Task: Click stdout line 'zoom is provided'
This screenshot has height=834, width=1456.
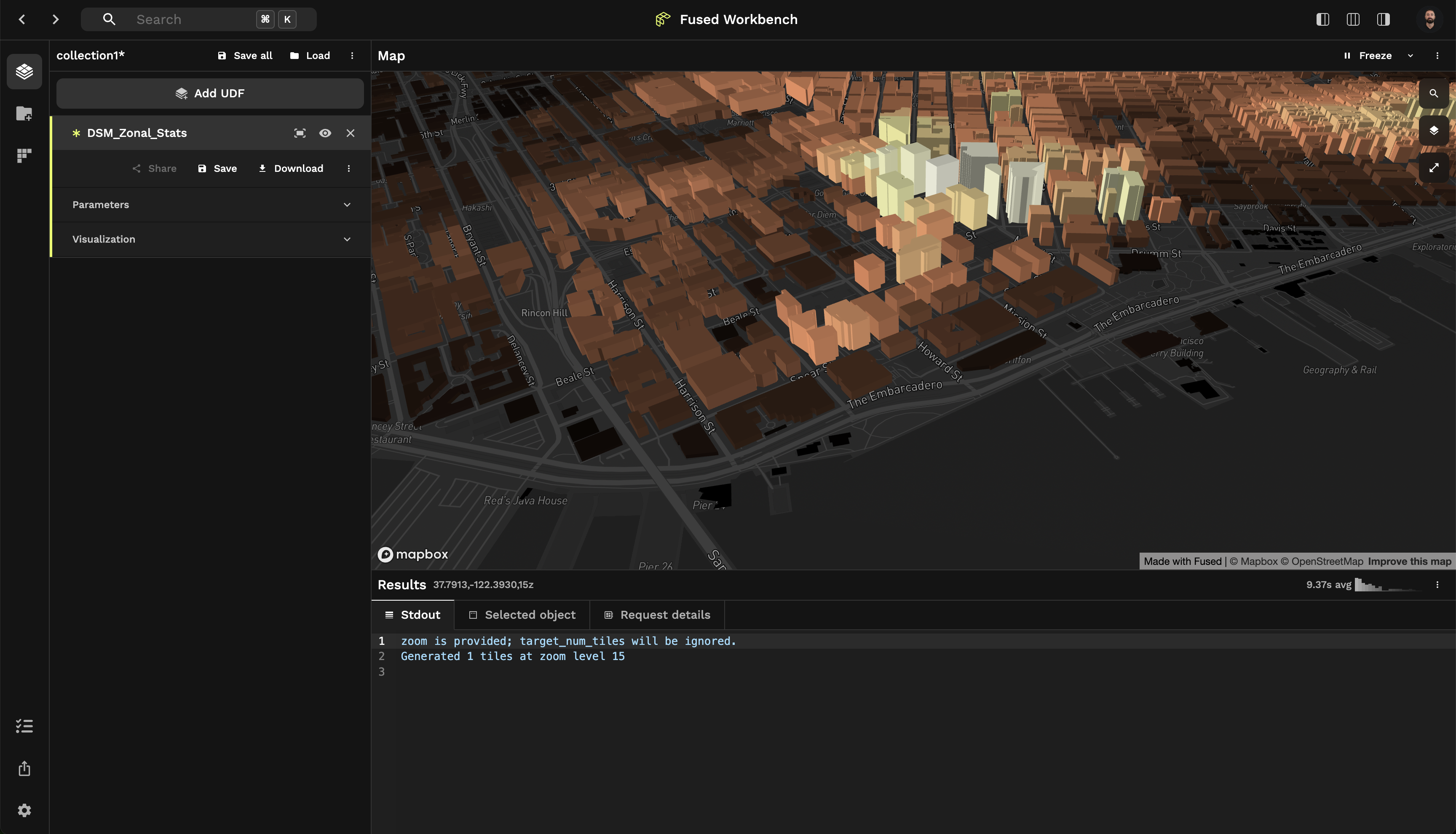Action: [568, 641]
